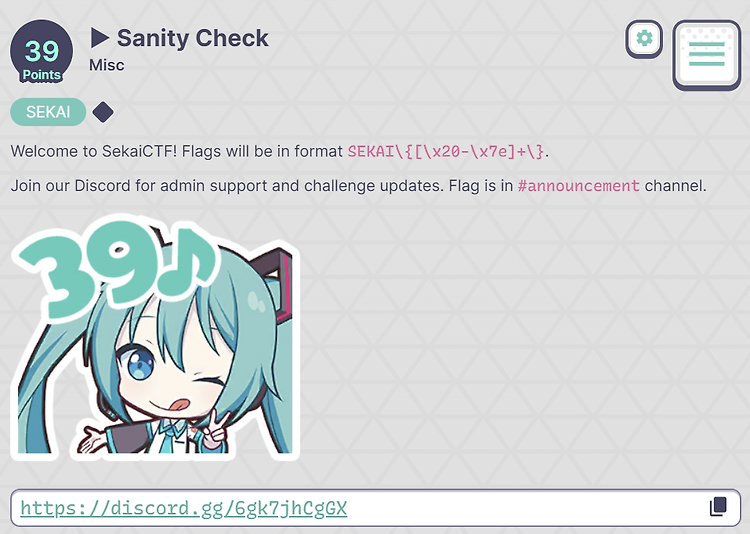Screen dimensions: 750x534
Task: Click the Sanity Check challenge title
Action: tap(192, 38)
